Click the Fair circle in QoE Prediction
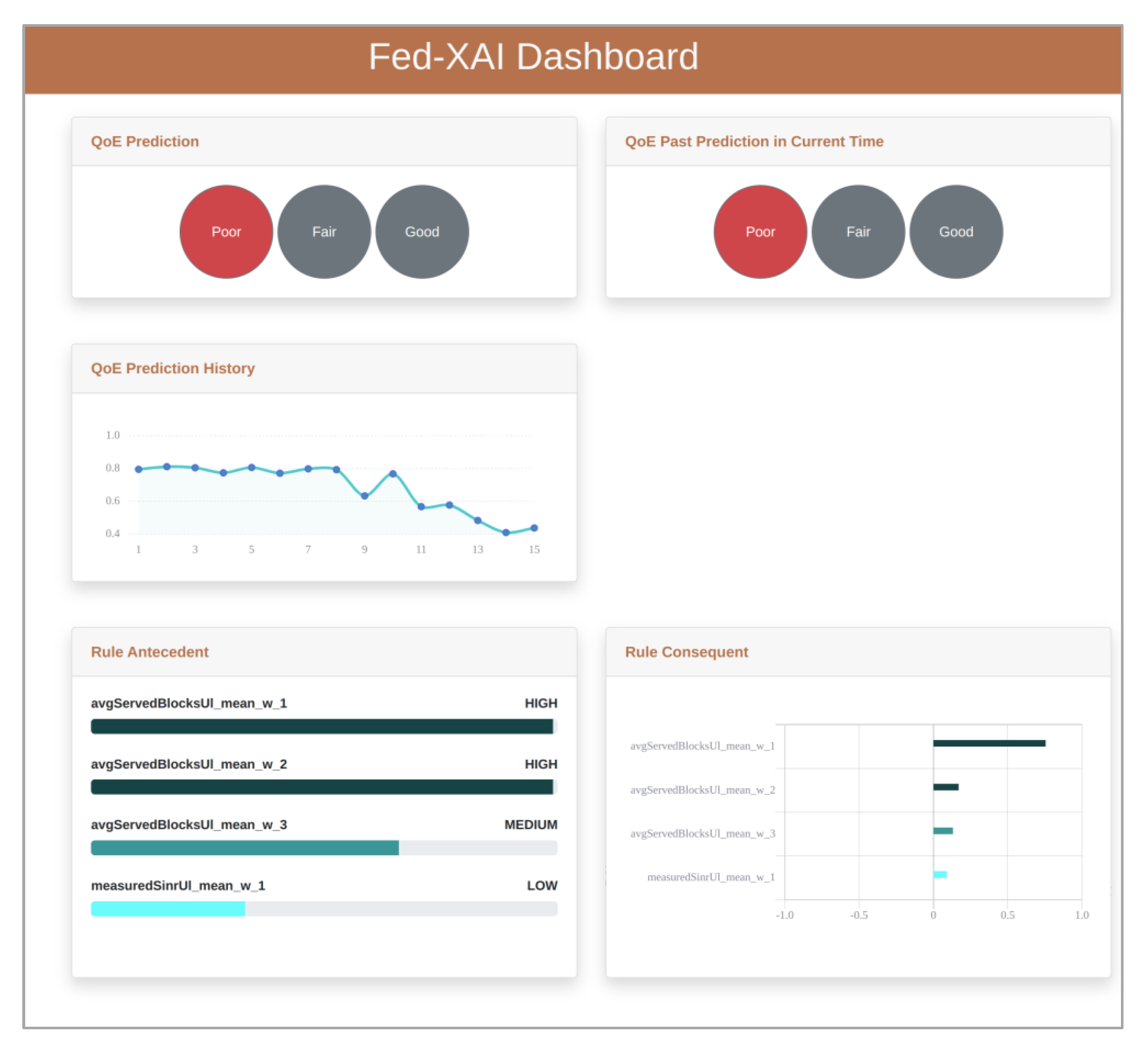 point(324,231)
